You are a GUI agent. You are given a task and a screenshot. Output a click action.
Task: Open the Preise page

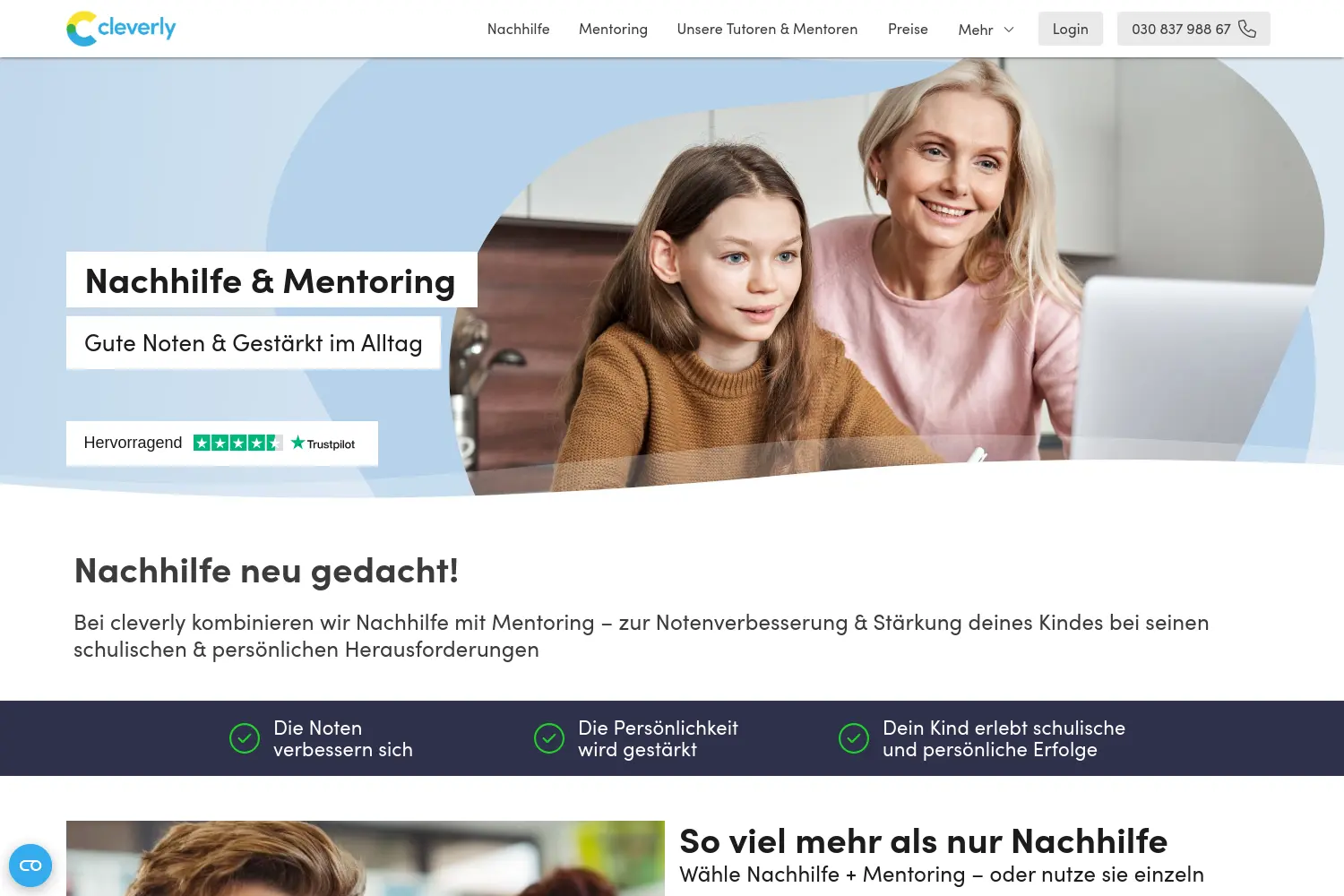(x=908, y=29)
